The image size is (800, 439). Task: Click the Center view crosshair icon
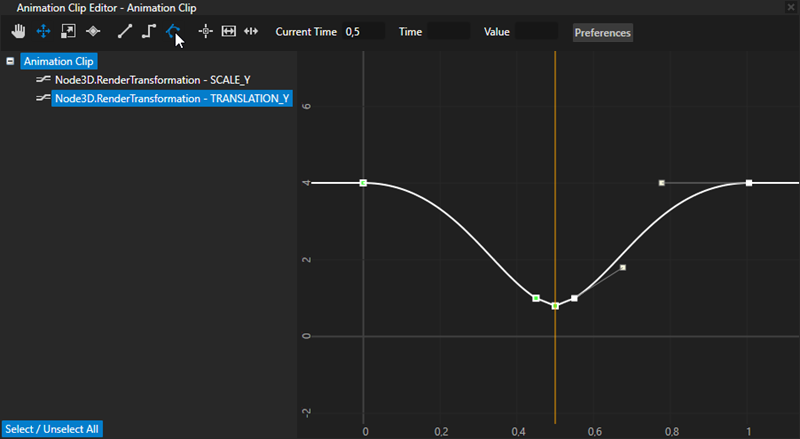coord(206,32)
